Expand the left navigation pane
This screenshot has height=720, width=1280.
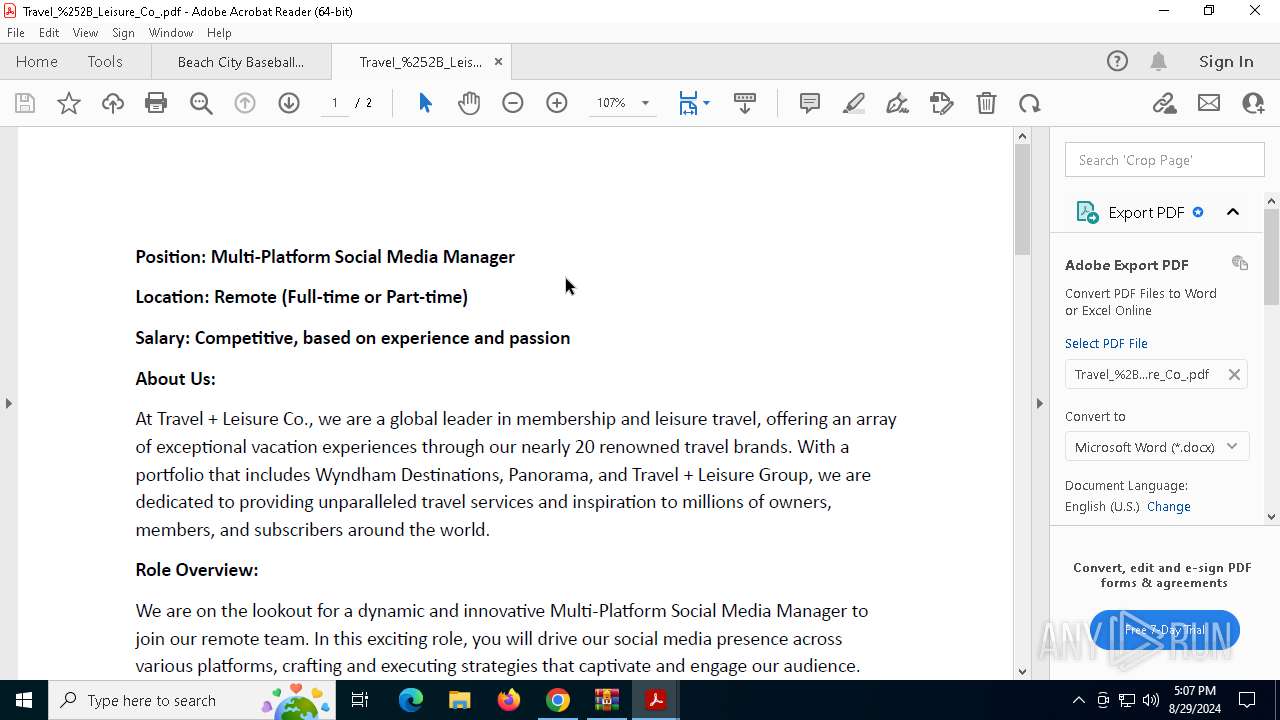click(x=8, y=403)
